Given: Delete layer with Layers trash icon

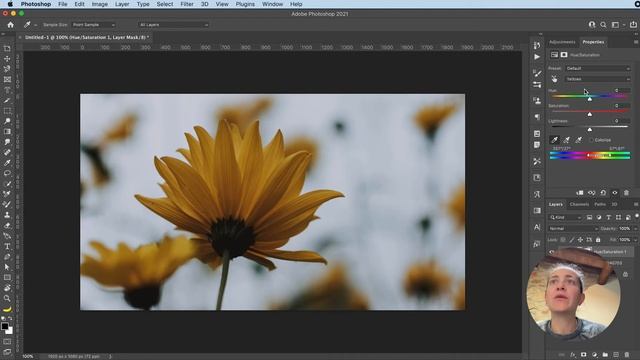Looking at the screenshot, I should pos(627,355).
